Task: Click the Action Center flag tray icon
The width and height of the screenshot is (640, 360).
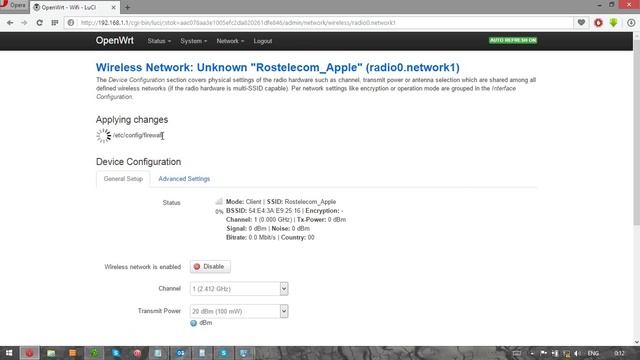Action: click(x=544, y=353)
